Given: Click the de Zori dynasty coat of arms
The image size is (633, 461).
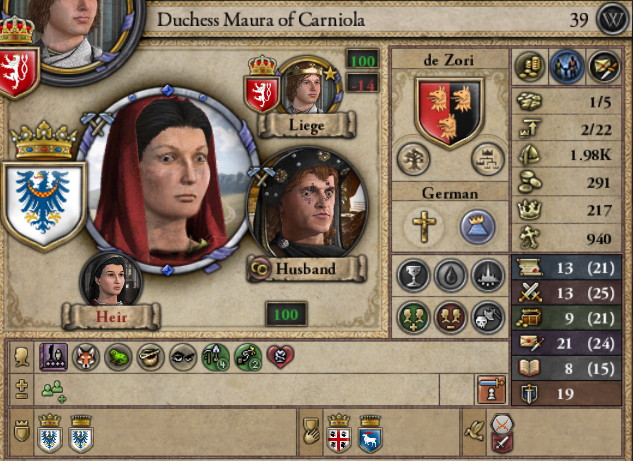Looking at the screenshot, I should point(450,112).
